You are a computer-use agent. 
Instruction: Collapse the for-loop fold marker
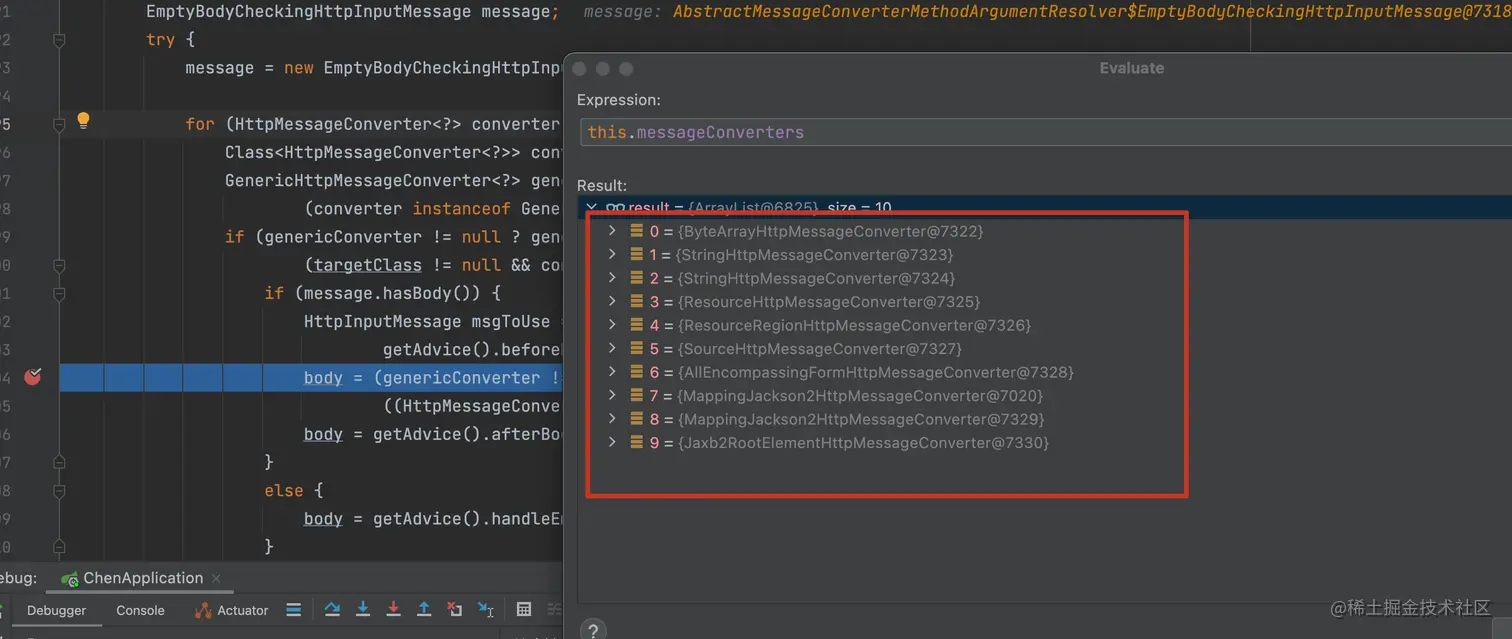59,124
